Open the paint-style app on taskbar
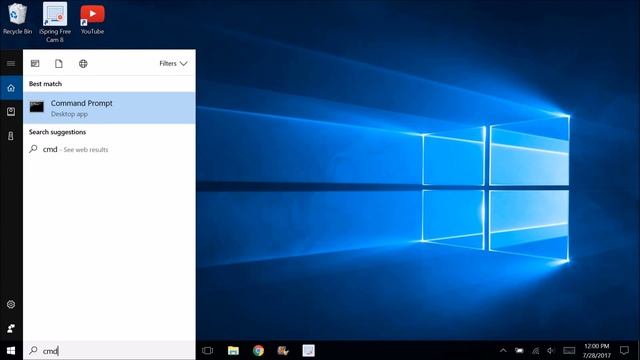 click(283, 350)
